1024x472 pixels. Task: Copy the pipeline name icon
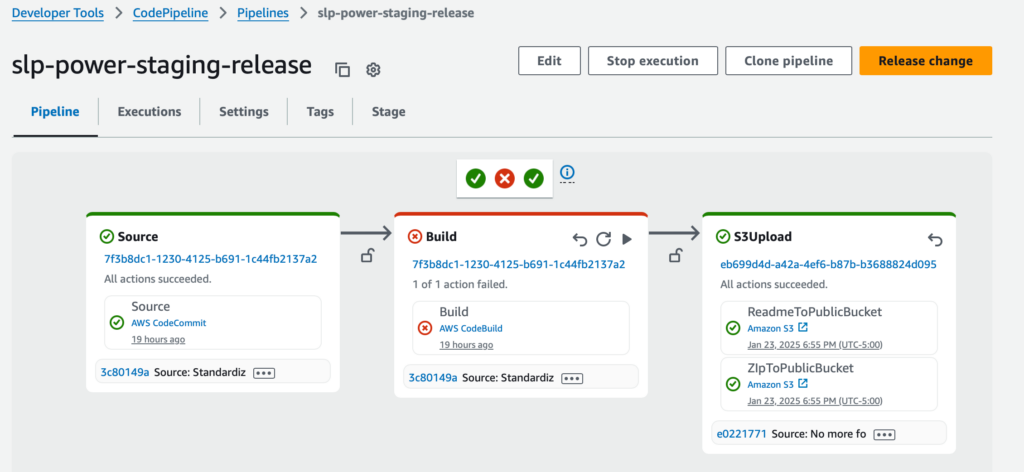[x=343, y=70]
